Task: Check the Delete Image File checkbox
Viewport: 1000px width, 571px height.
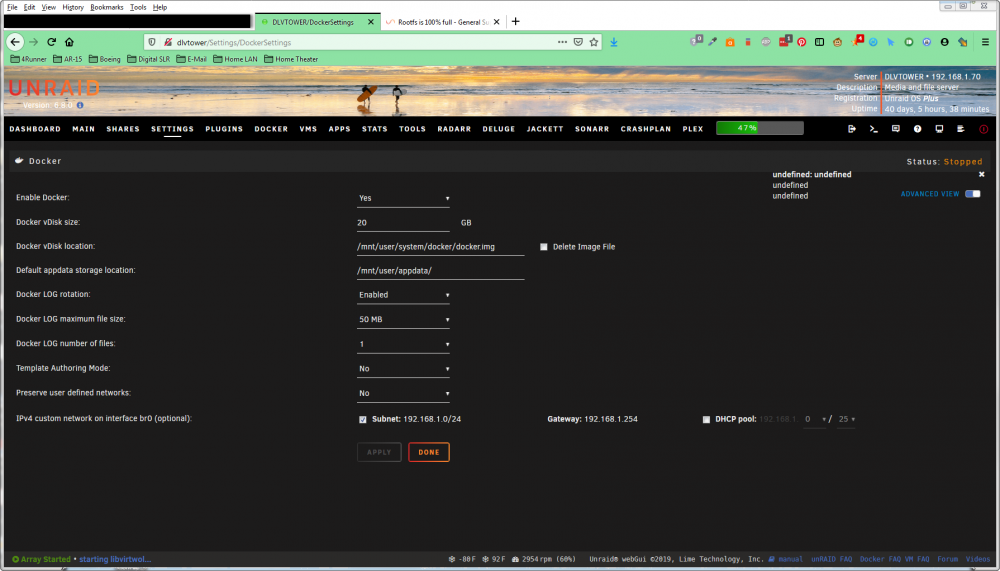Action: point(543,247)
